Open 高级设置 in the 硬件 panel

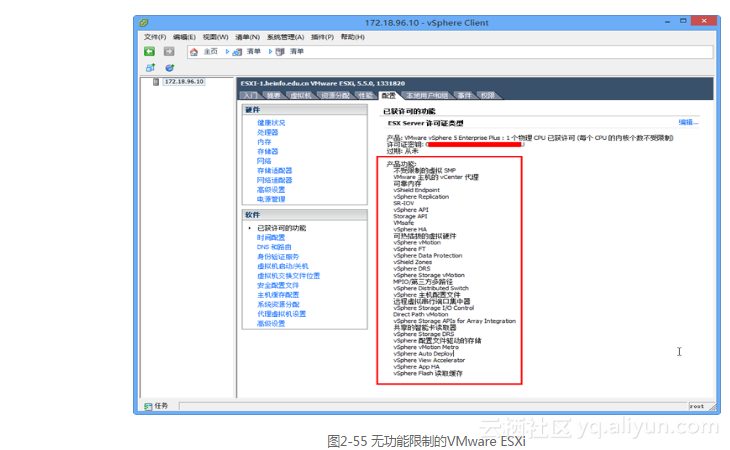(271, 190)
